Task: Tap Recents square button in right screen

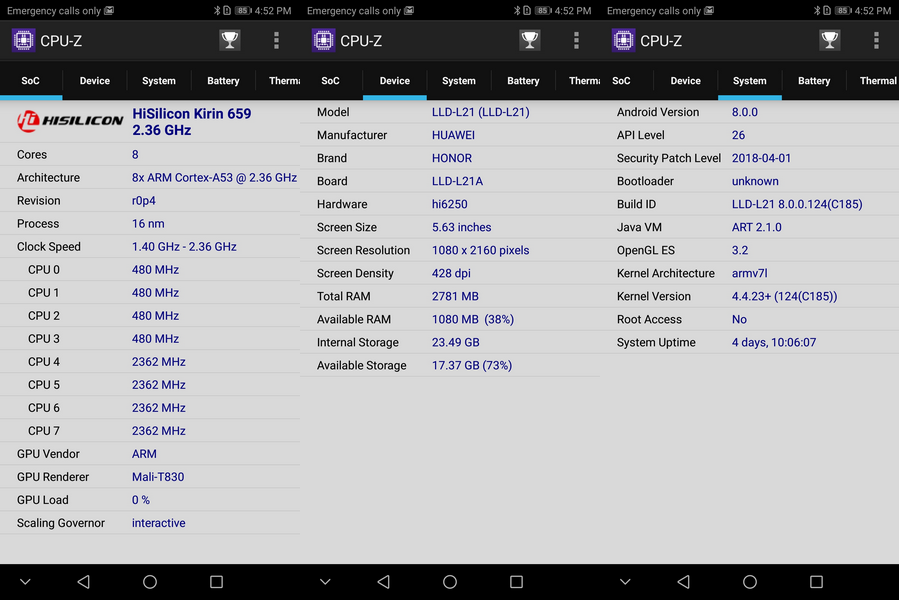Action: [x=816, y=582]
